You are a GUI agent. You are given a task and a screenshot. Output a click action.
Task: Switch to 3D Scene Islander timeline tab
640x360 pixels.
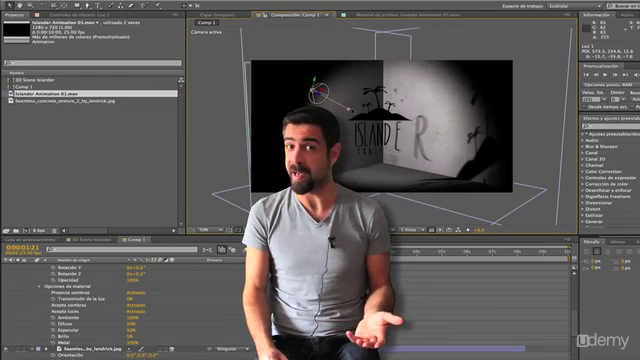coord(91,240)
